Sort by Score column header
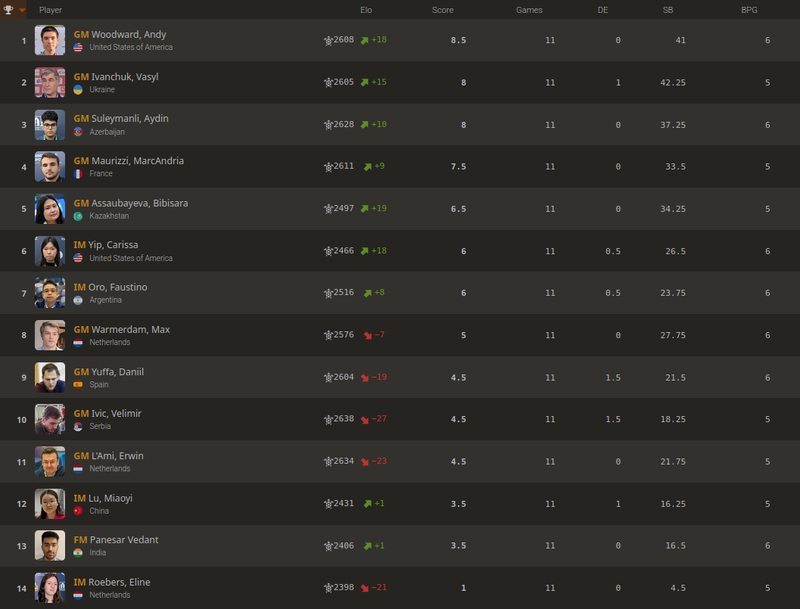 pyautogui.click(x=442, y=10)
